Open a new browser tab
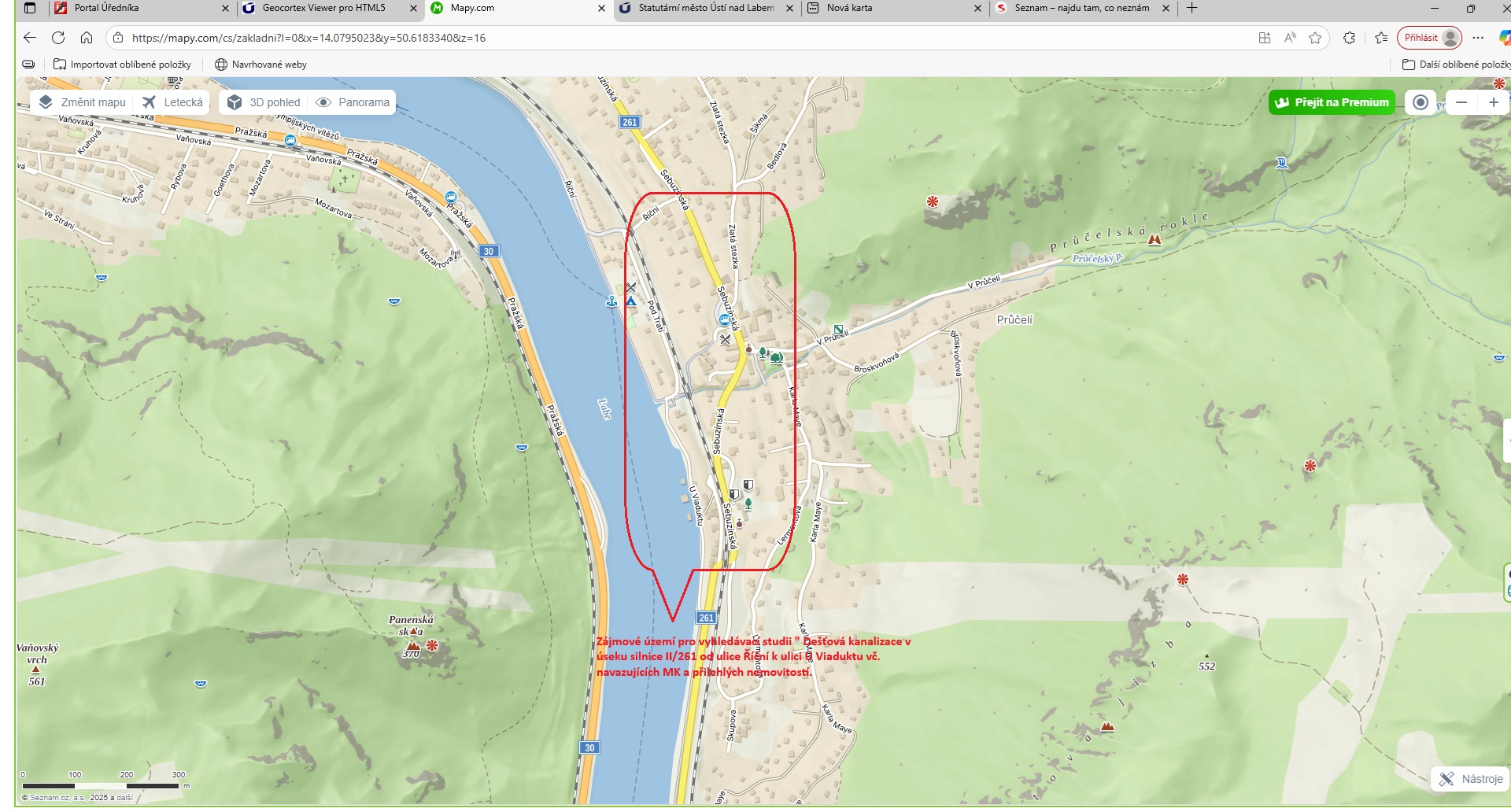The width and height of the screenshot is (1511, 812). click(1191, 8)
